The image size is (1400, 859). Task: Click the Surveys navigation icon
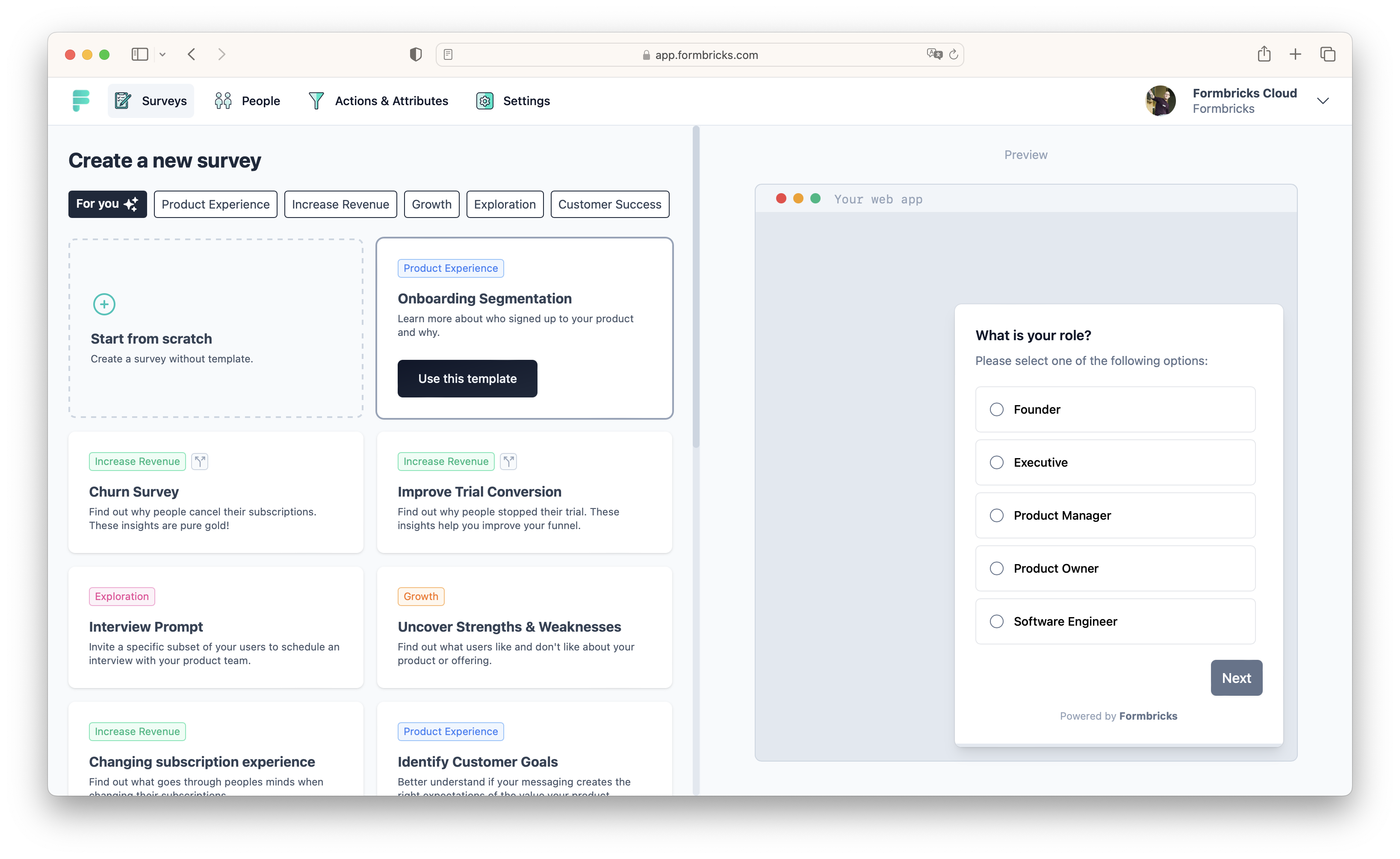pos(122,100)
